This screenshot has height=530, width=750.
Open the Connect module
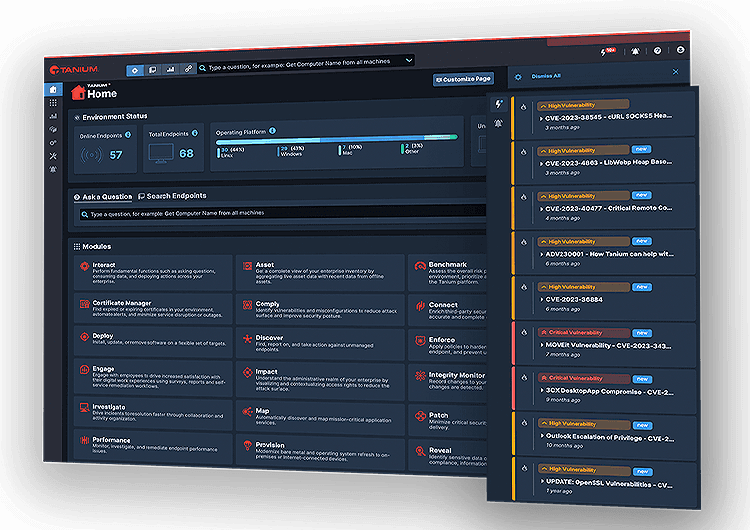[x=448, y=310]
